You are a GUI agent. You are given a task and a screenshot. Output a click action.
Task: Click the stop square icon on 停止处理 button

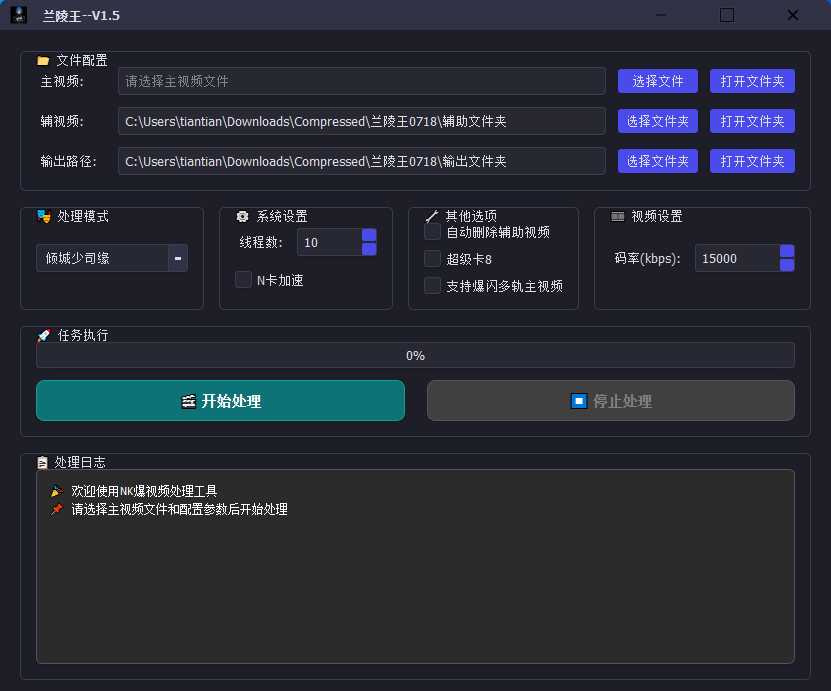(578, 400)
